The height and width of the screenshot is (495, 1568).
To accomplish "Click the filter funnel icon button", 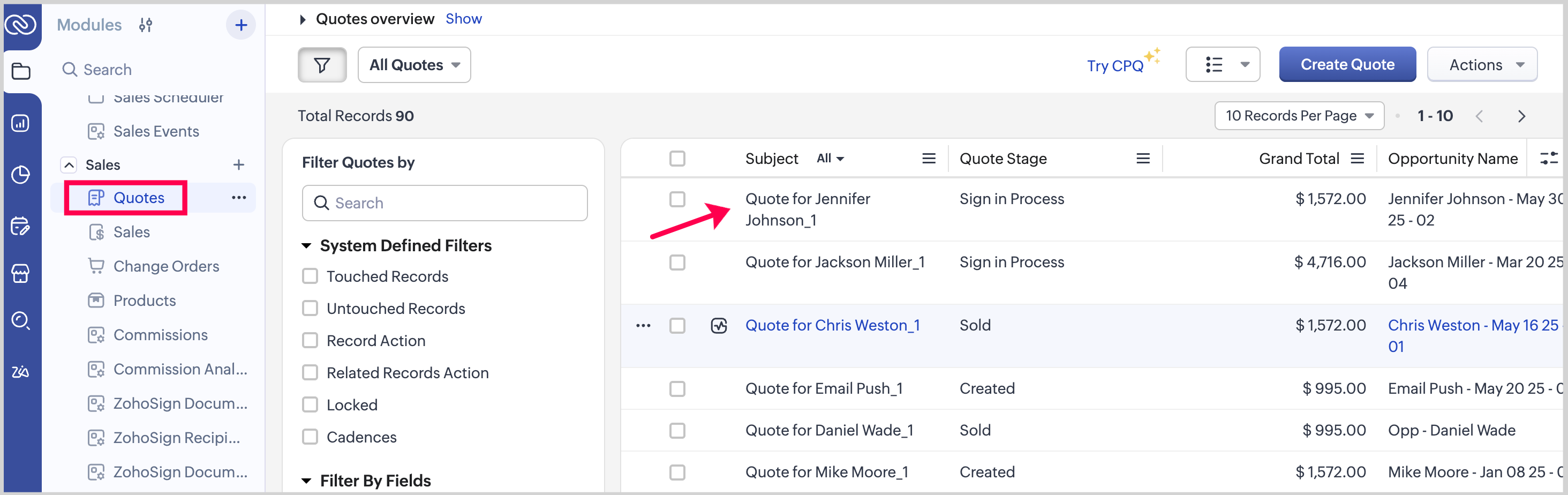I will 321,64.
